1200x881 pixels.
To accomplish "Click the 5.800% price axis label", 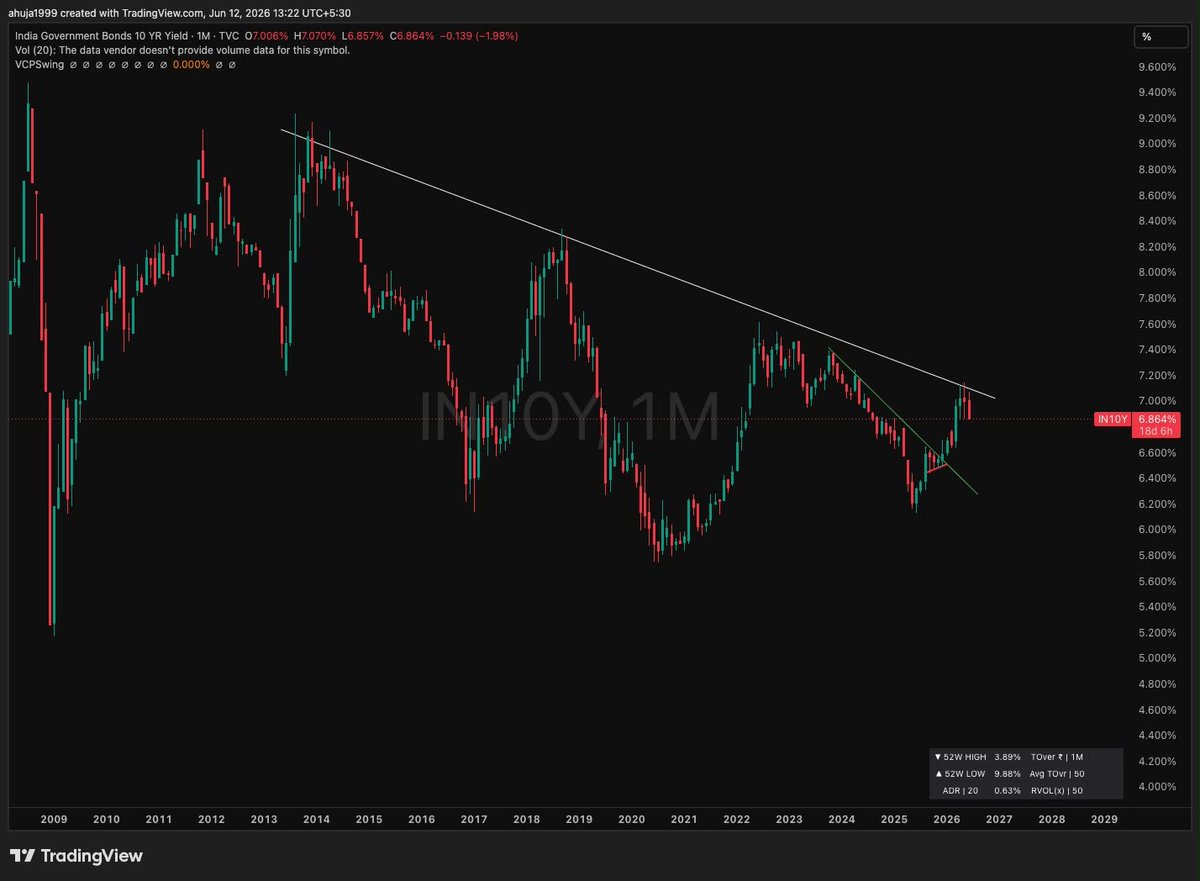I will tap(1157, 555).
